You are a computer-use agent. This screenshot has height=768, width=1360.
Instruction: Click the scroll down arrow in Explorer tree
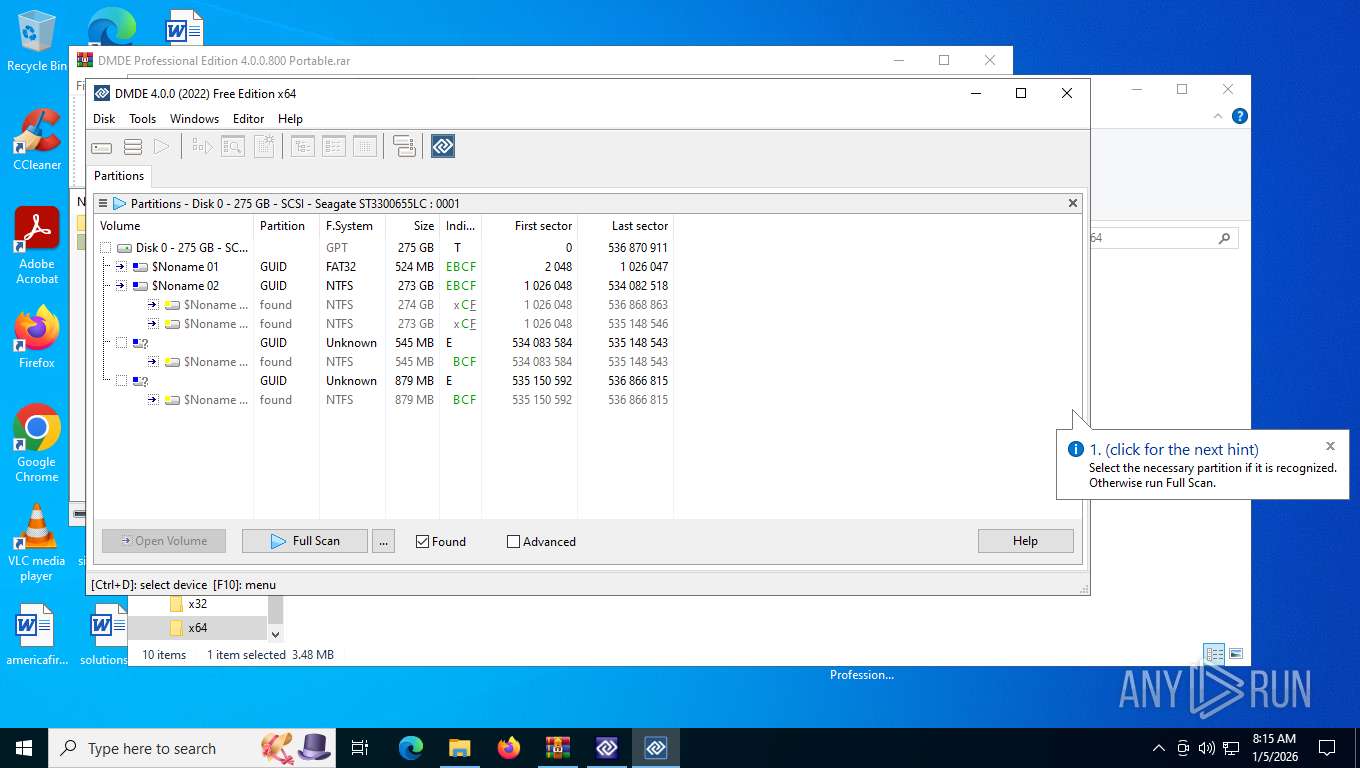(x=276, y=633)
